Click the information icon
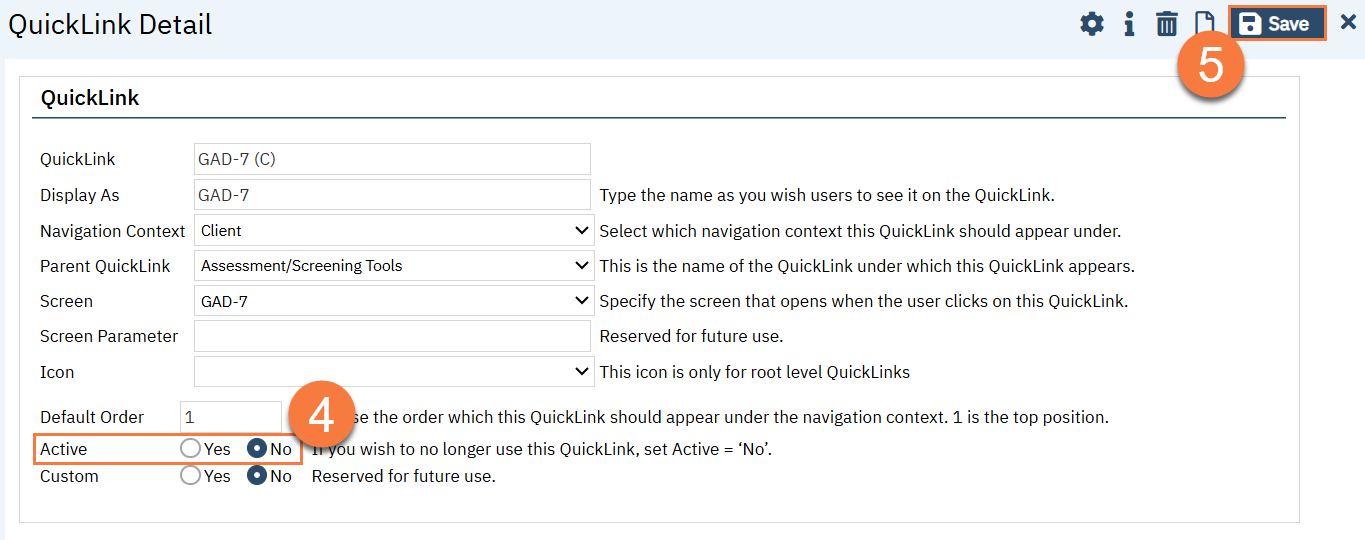Image resolution: width=1365 pixels, height=540 pixels. pos(1129,24)
